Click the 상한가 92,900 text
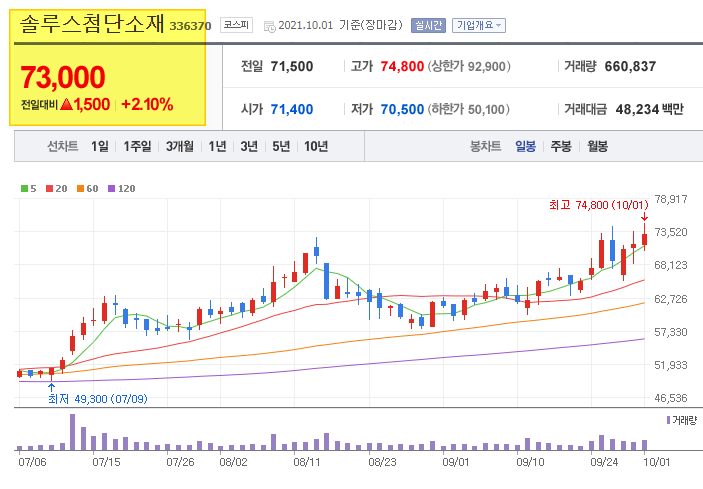This screenshot has height=489, width=703. 469,66
